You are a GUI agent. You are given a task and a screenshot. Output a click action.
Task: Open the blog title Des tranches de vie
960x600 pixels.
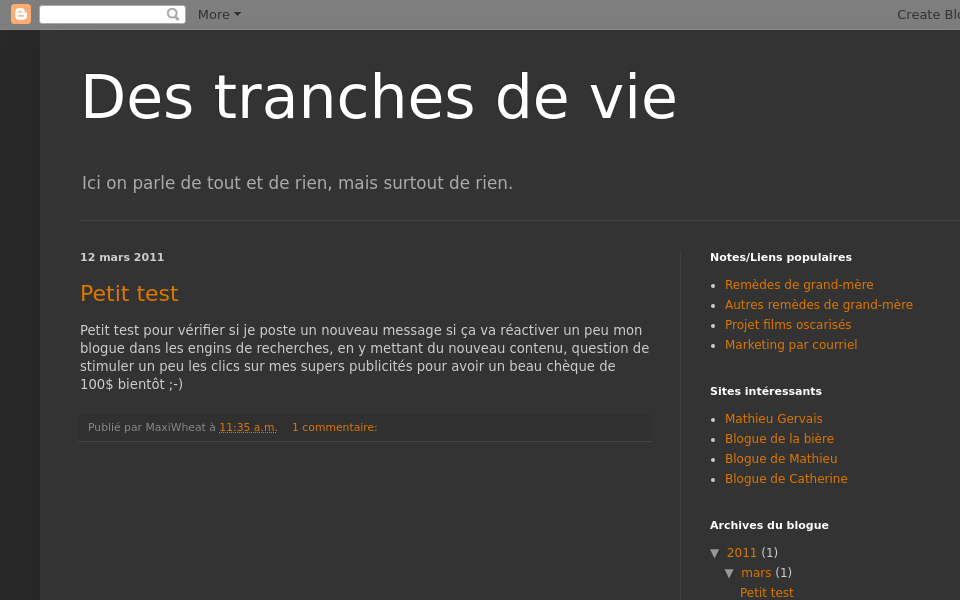click(x=378, y=97)
